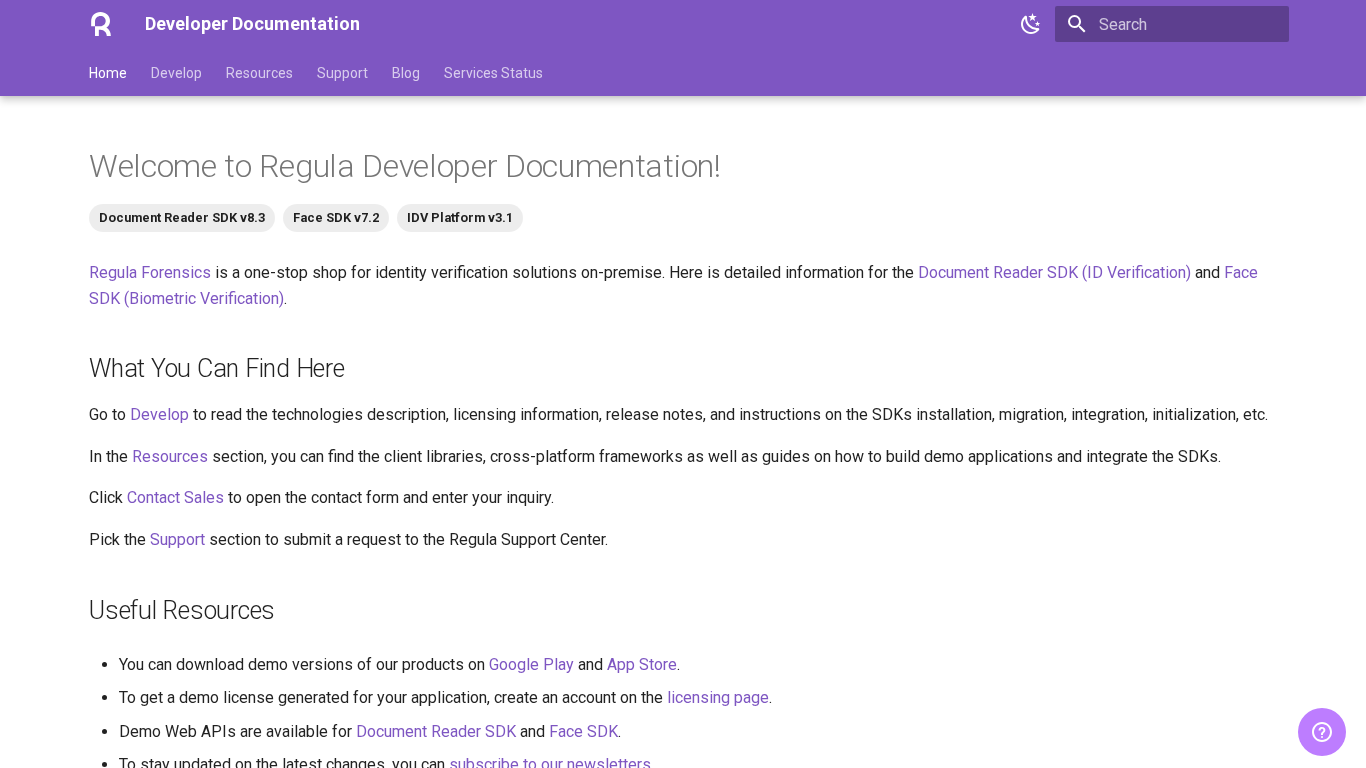Follow the Document Reader SDK (ID Verification) link

coord(1054,272)
